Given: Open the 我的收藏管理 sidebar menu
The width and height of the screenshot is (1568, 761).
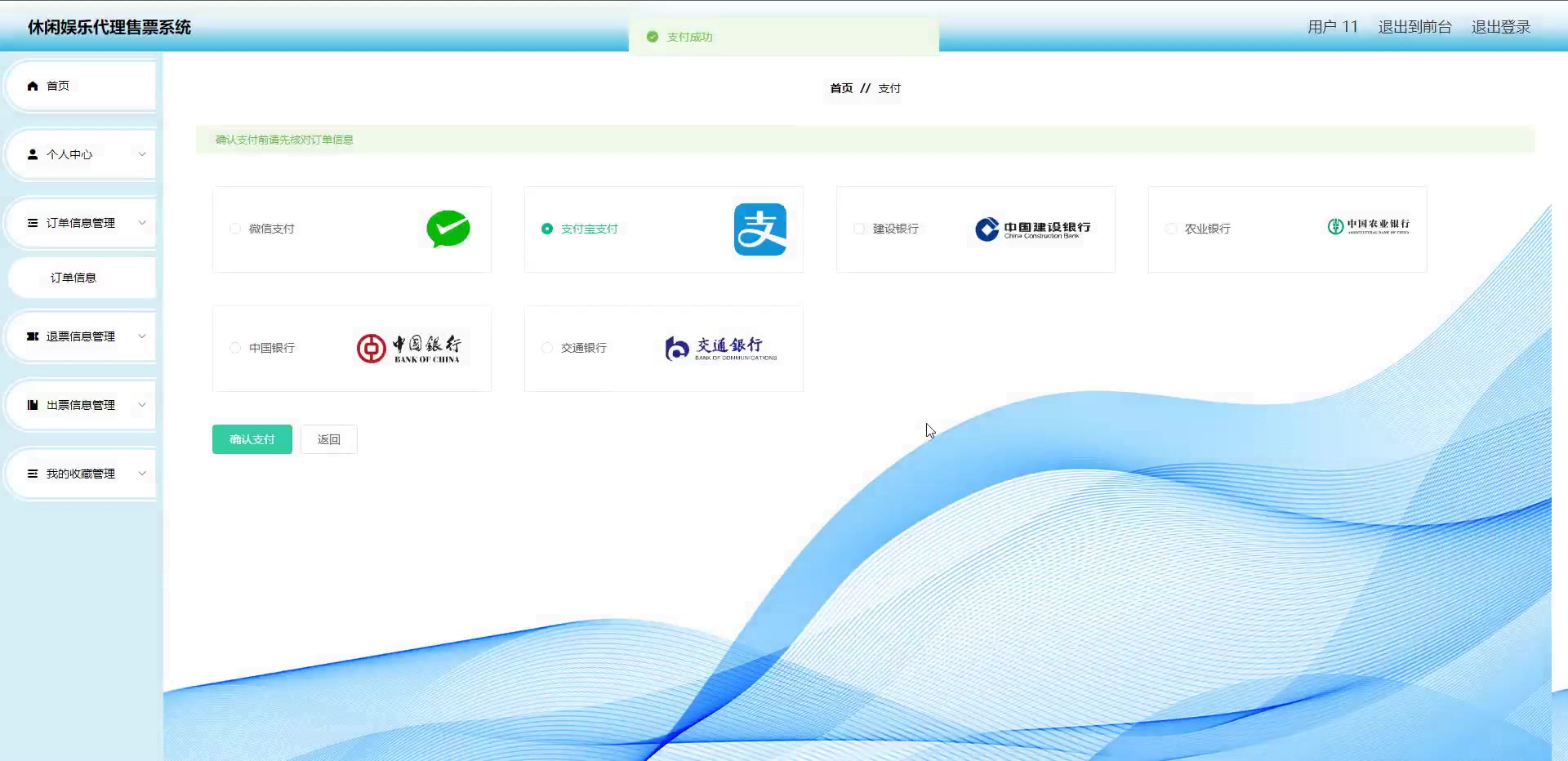Looking at the screenshot, I should (82, 474).
